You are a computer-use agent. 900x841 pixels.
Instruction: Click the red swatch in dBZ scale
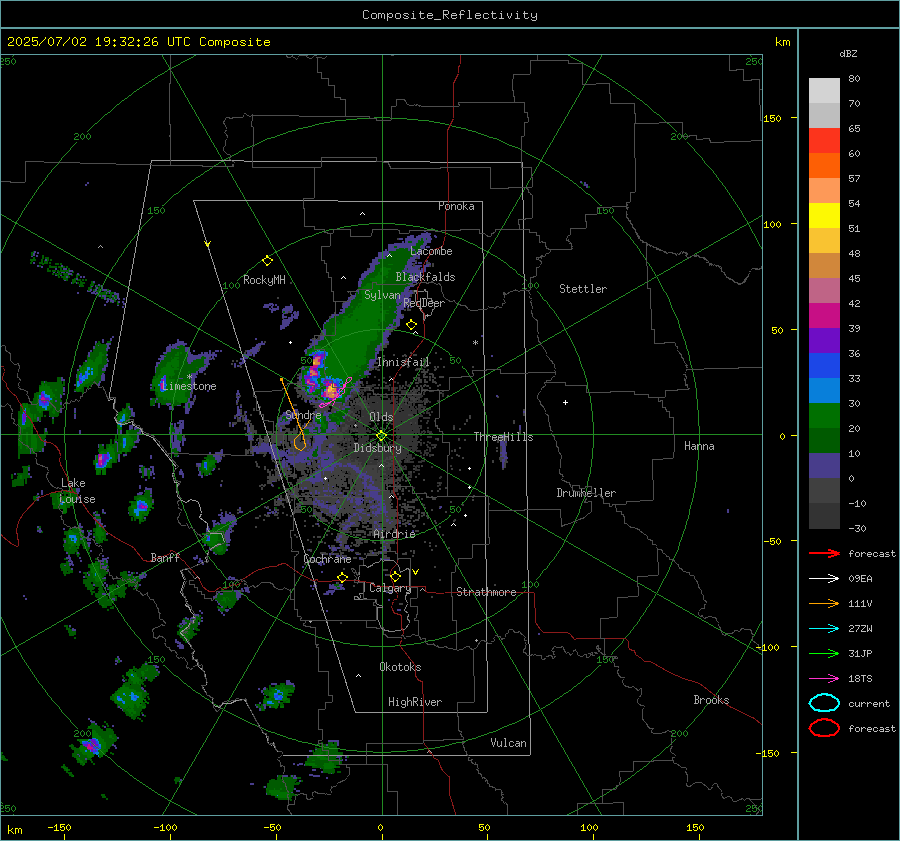[824, 141]
